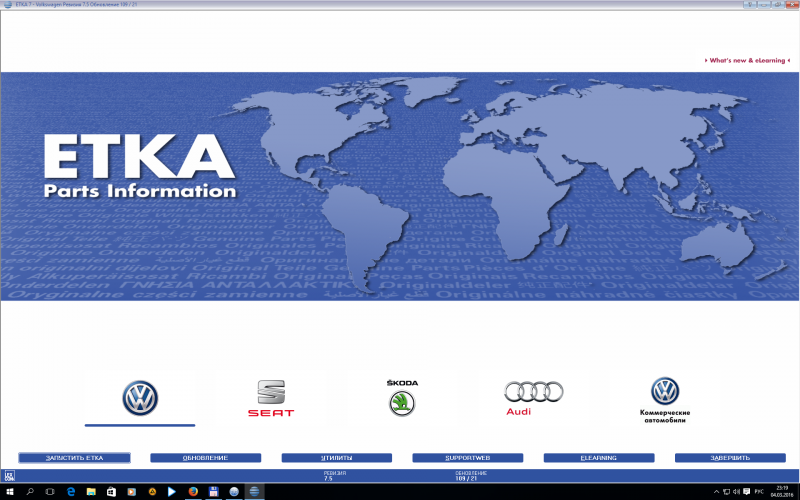This screenshot has height=500, width=800.
Task: Select the Audi brand logo
Action: click(x=533, y=398)
